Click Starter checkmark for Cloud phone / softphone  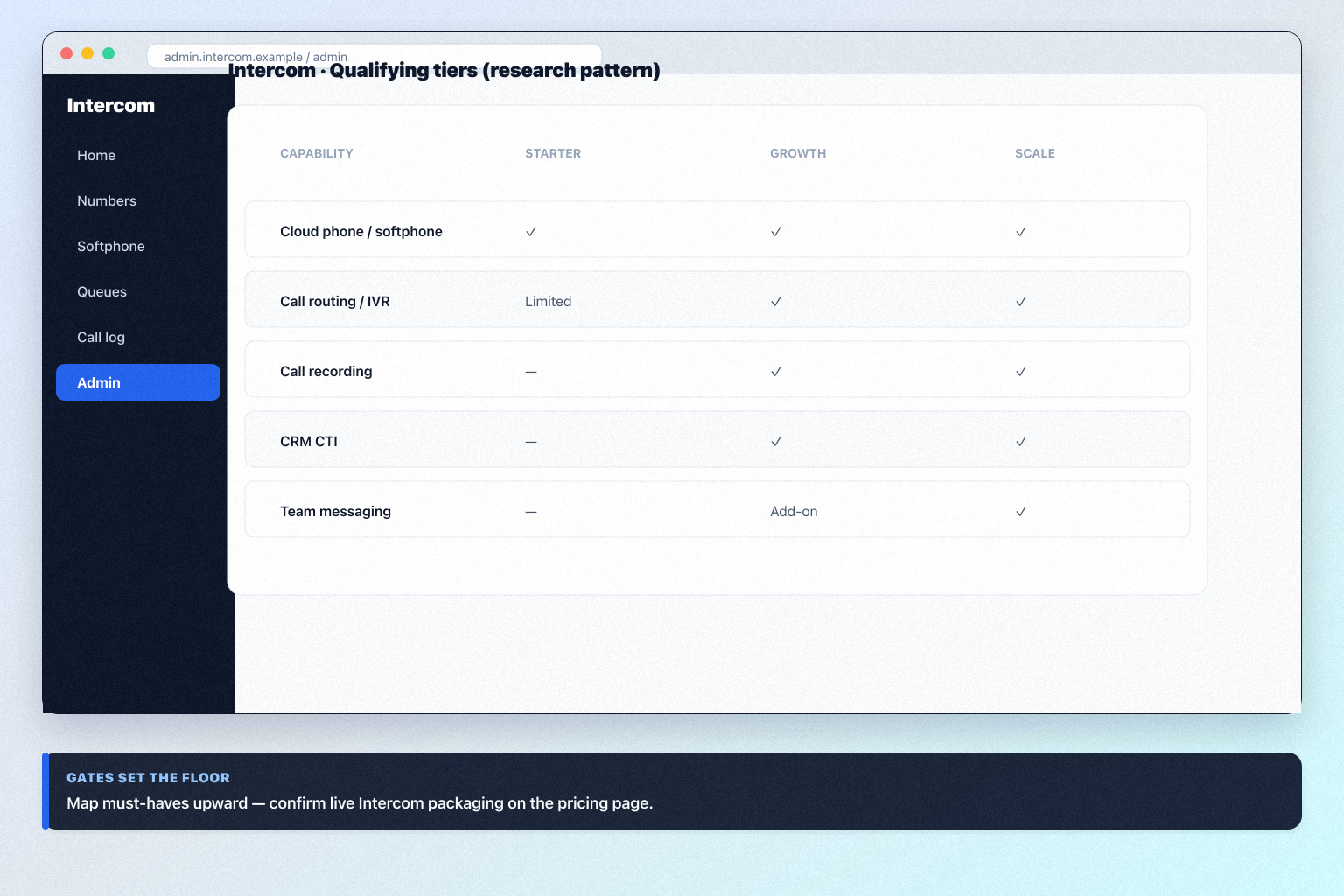click(531, 232)
